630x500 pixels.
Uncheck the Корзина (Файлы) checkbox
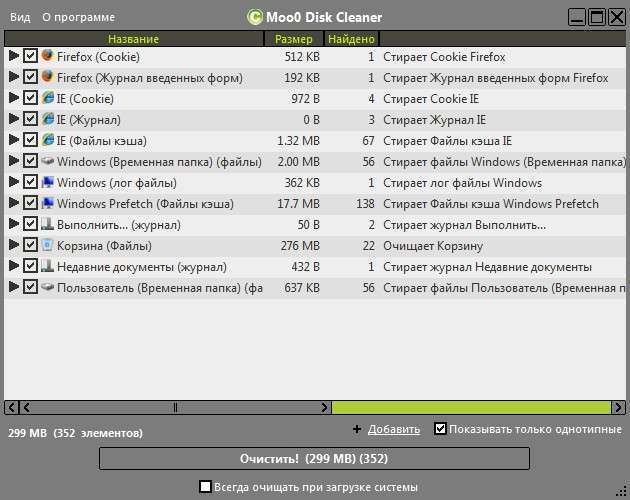tap(30, 245)
